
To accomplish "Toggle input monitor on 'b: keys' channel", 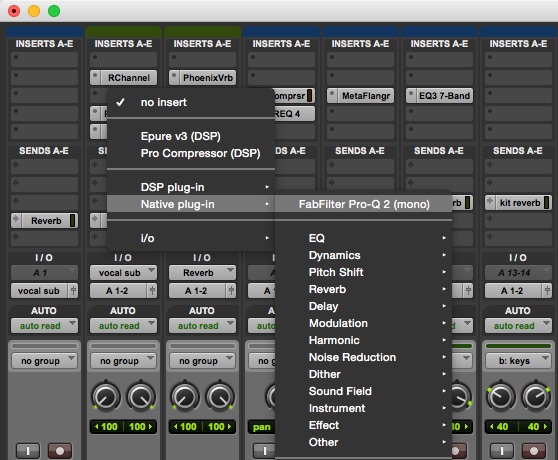I will 502,451.
